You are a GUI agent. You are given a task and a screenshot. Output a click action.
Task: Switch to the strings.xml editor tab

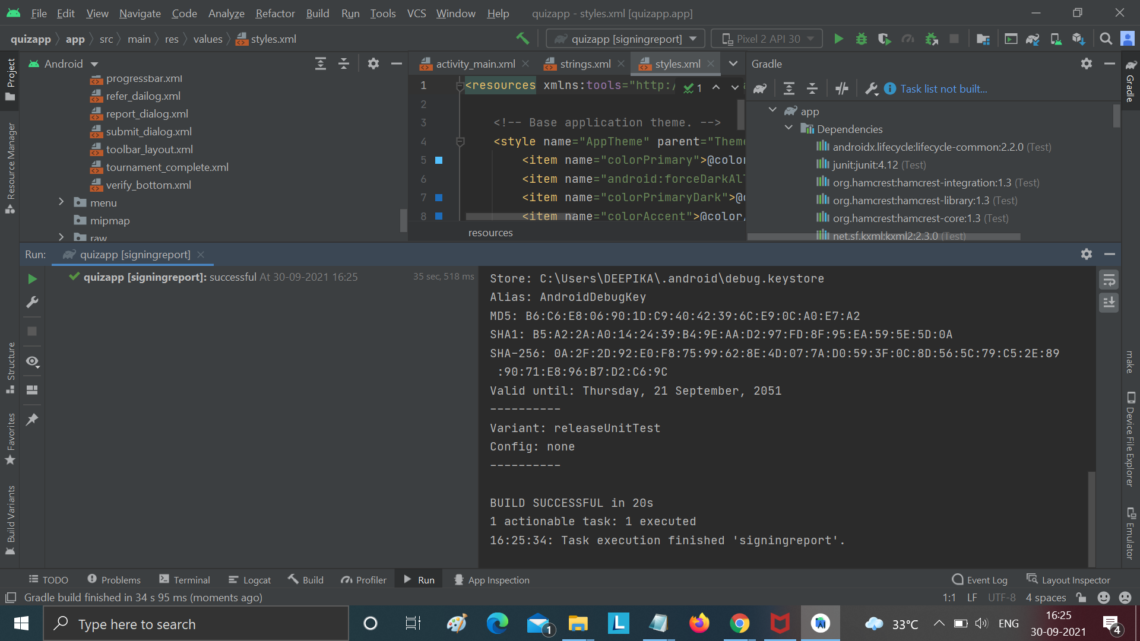coord(585,64)
